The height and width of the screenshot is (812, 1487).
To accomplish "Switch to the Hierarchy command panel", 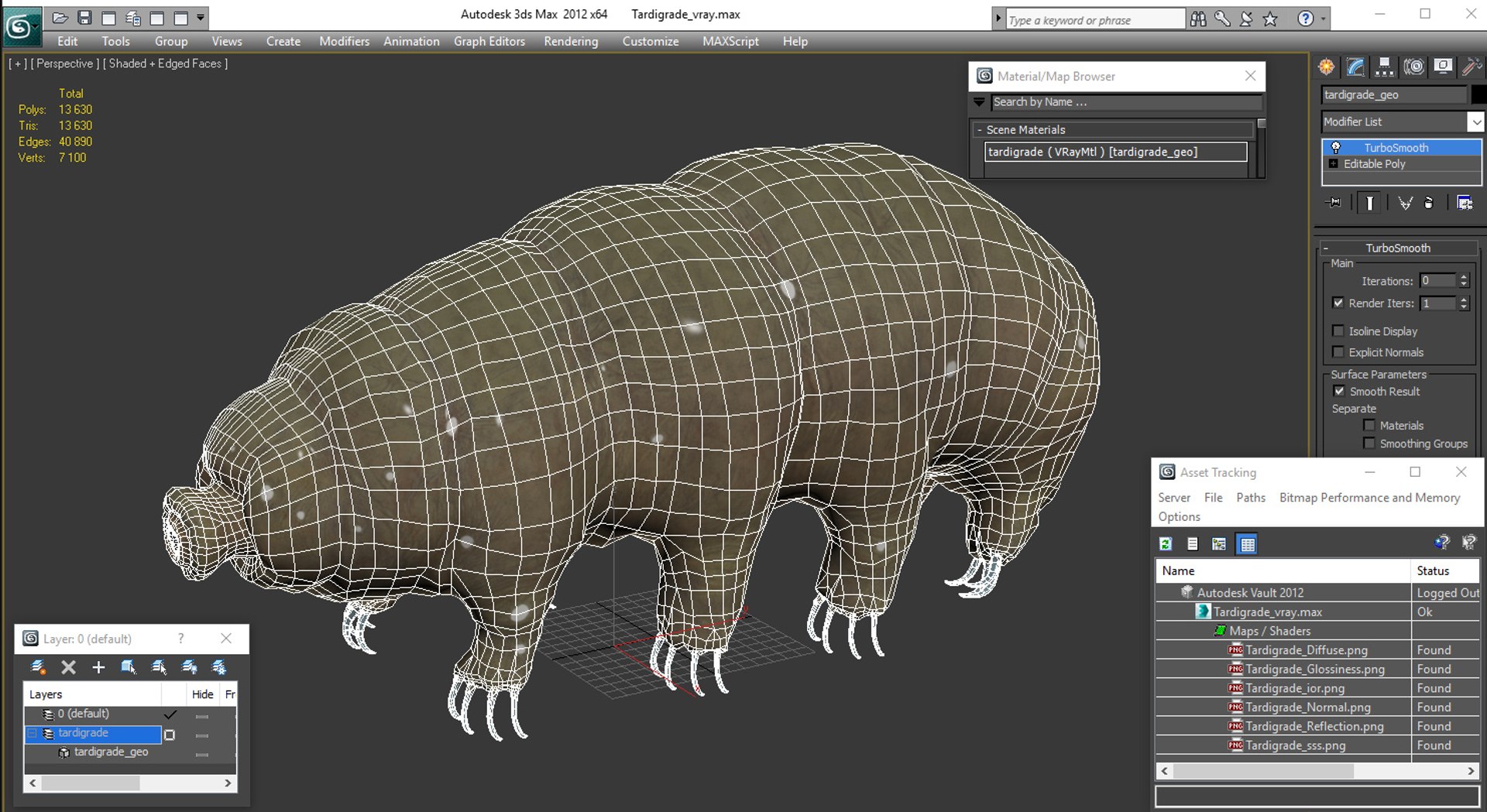I will (1384, 67).
